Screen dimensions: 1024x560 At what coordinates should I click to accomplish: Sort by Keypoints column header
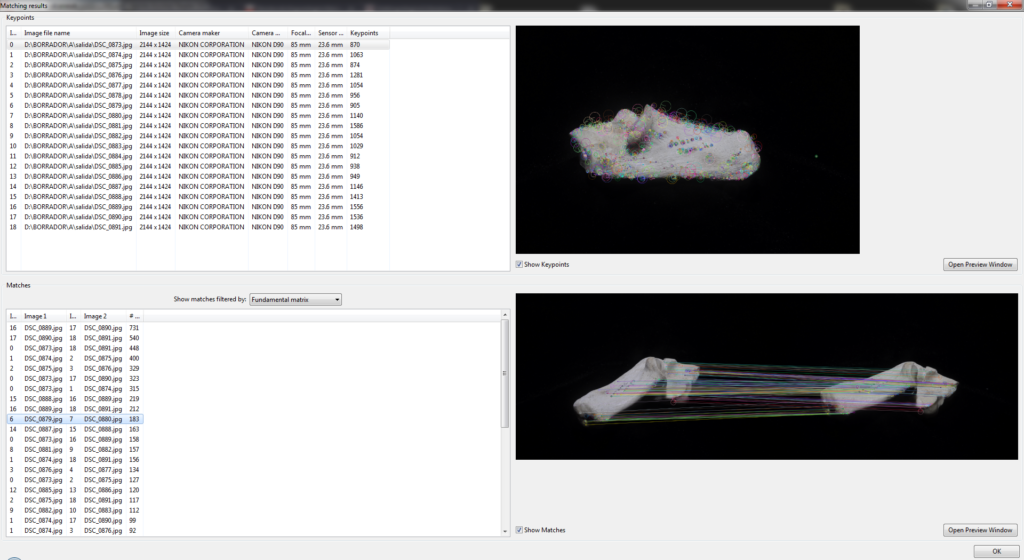pos(365,33)
